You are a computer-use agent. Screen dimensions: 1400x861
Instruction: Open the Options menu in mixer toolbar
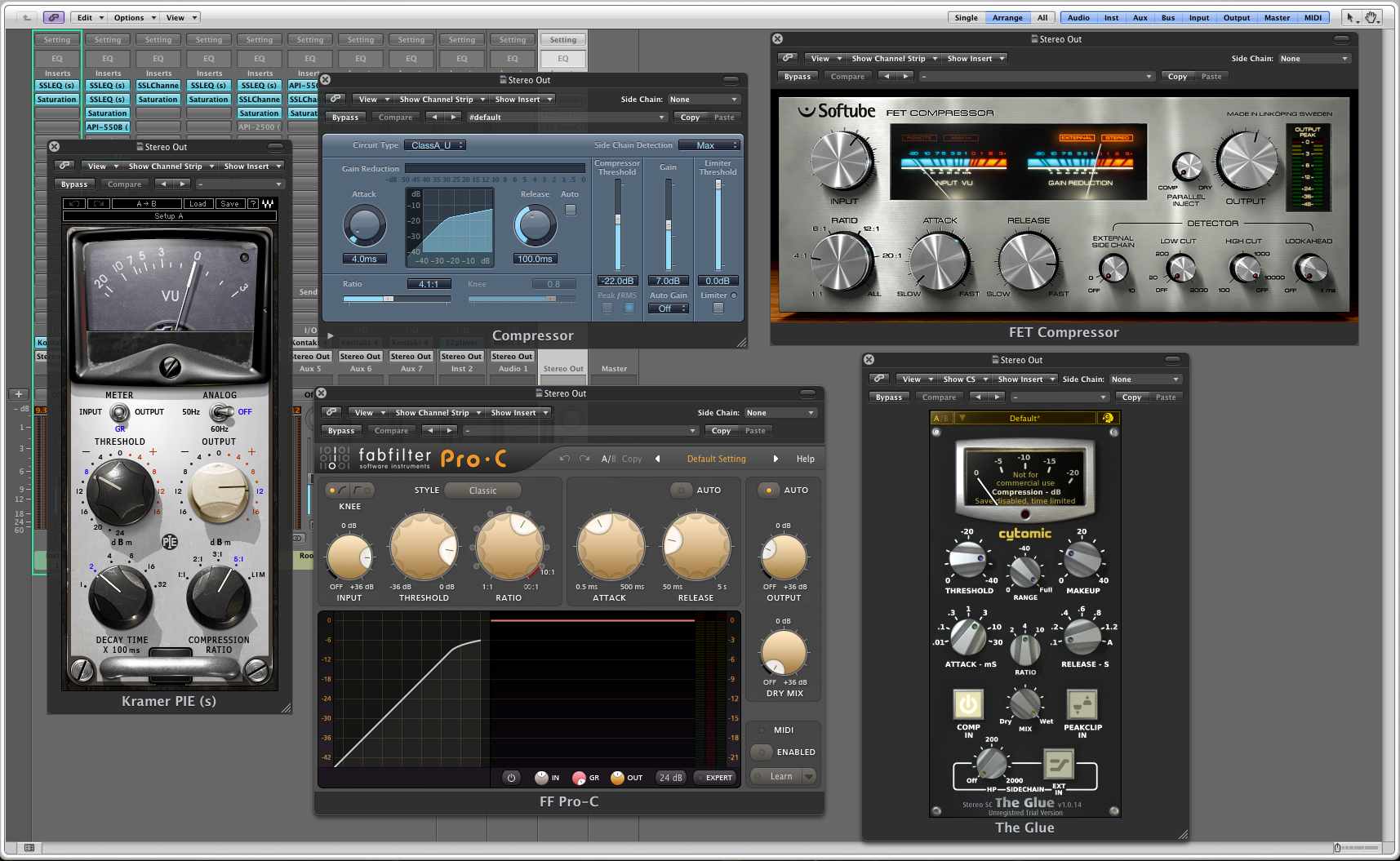(x=135, y=17)
